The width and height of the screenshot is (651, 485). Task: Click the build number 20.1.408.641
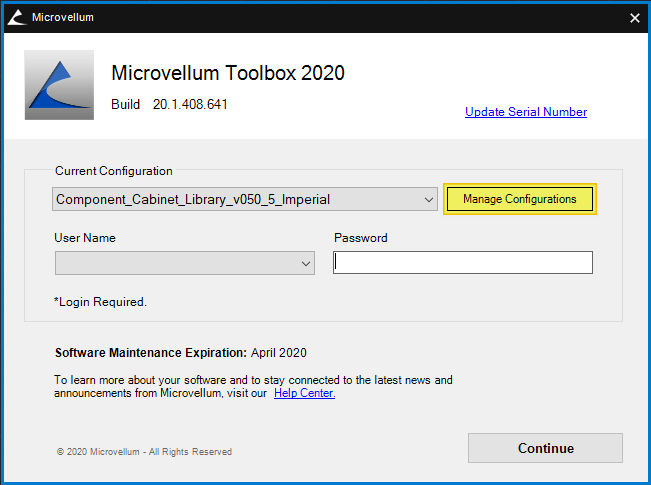(x=190, y=104)
